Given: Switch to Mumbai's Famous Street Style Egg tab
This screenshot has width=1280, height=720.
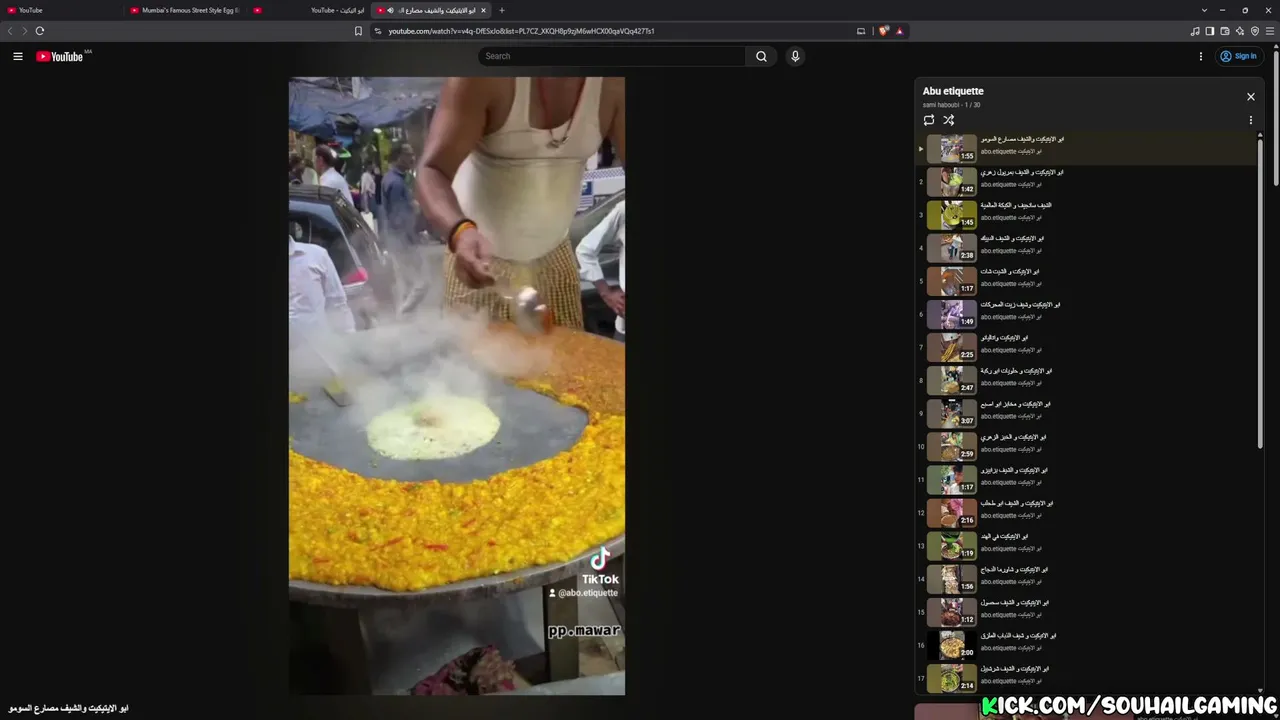Looking at the screenshot, I should click(185, 10).
